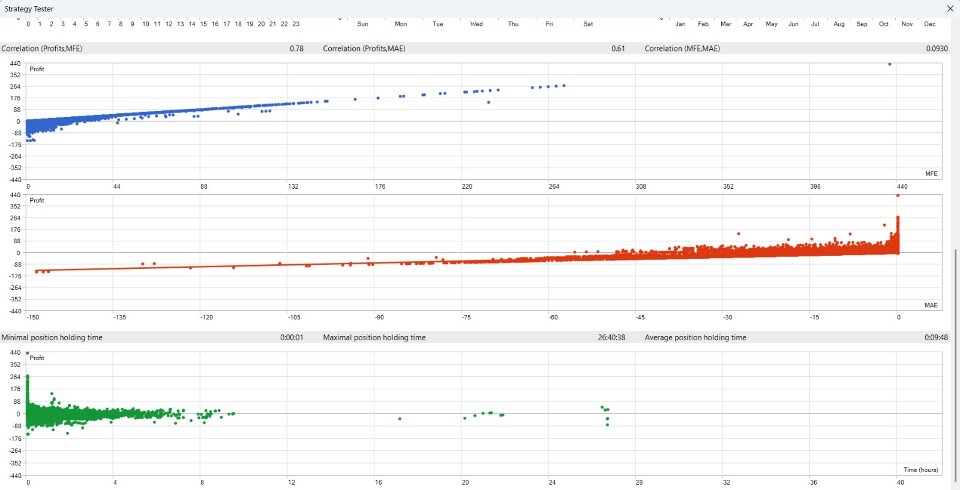Click the 'Feb' month axis label

coord(703,24)
